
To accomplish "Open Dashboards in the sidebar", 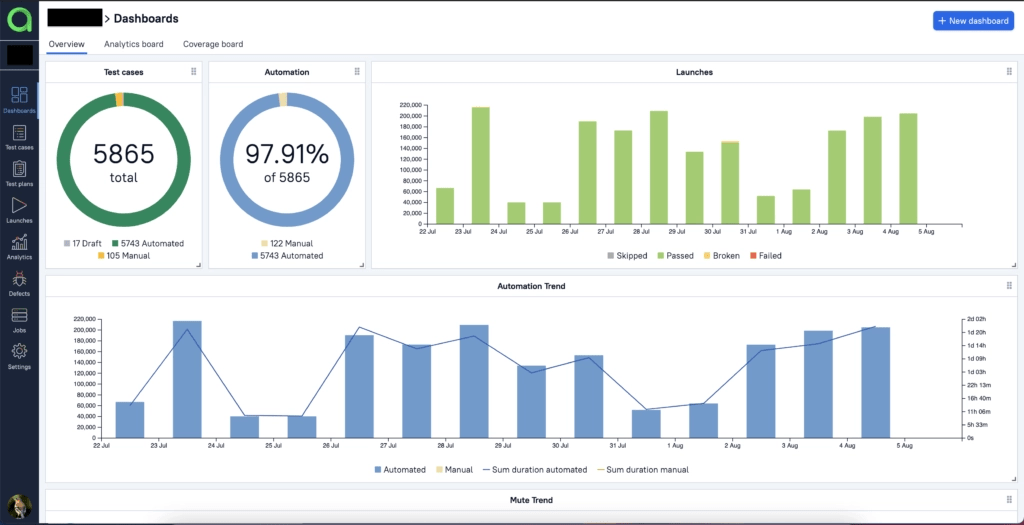I will [x=19, y=99].
